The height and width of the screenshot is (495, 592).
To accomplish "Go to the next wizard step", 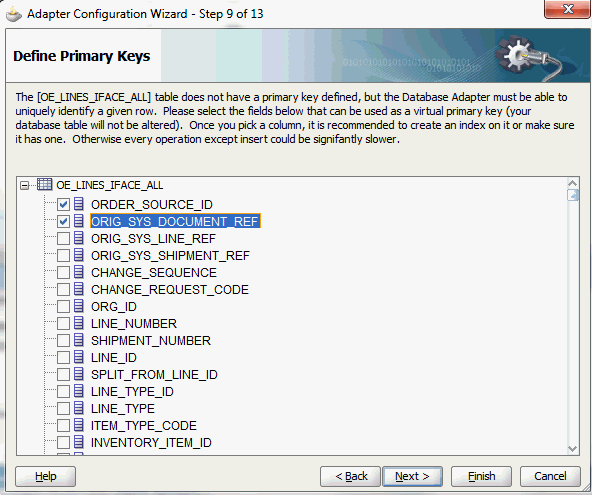I will click(412, 476).
